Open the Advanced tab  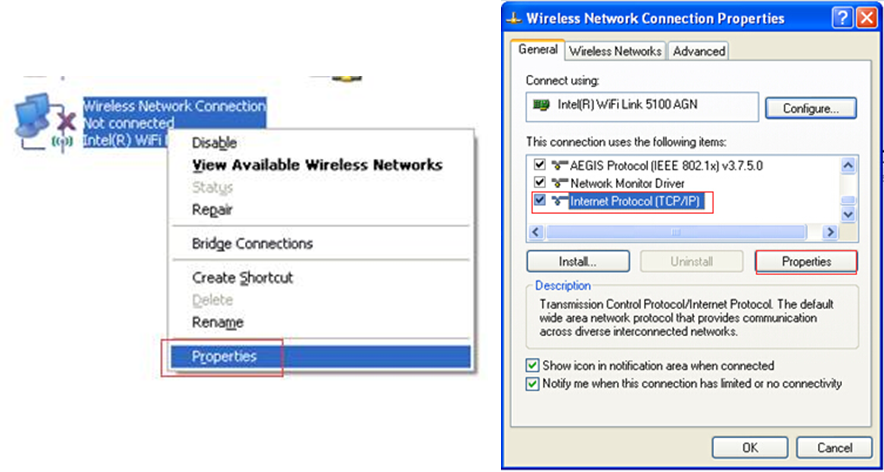[x=699, y=51]
